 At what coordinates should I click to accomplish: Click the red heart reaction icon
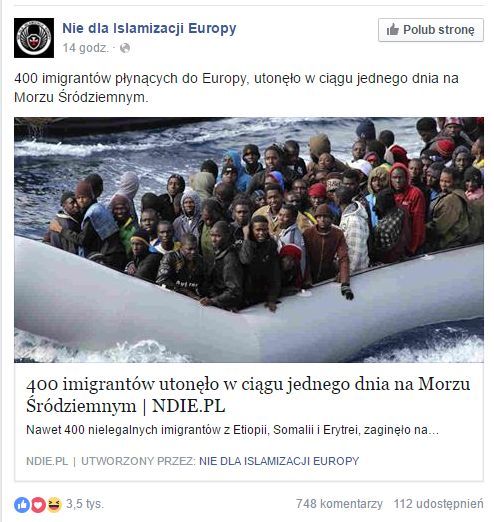(38, 505)
